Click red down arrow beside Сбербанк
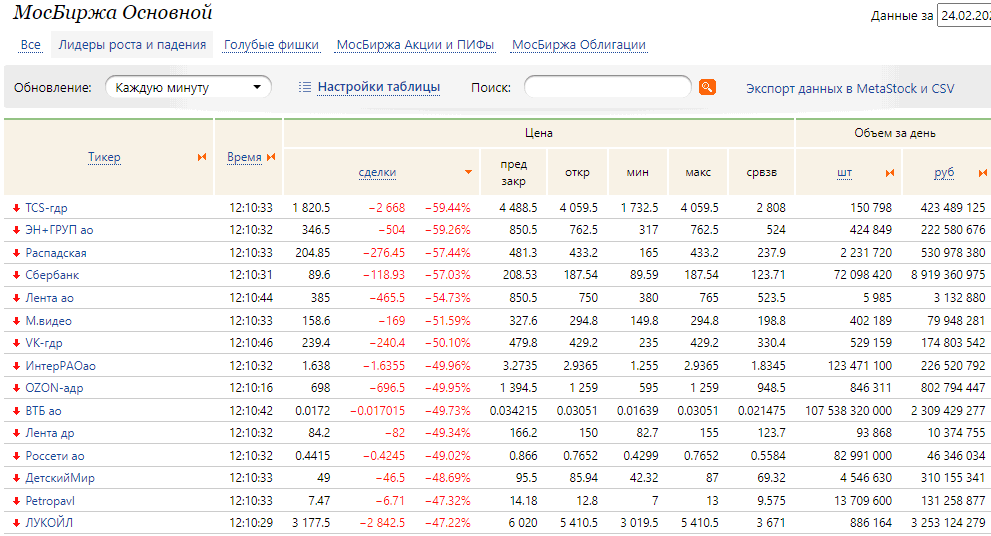Viewport: 991px width, 536px height. tap(16, 276)
